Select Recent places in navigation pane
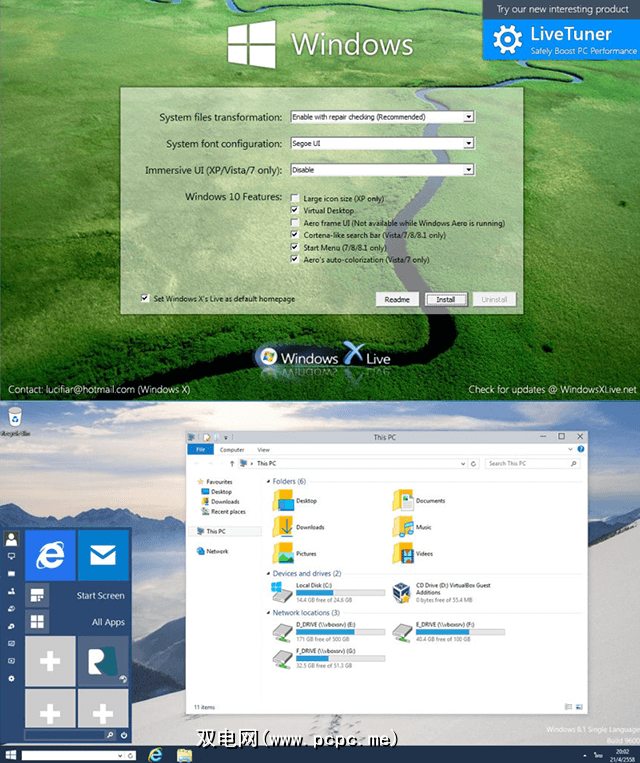This screenshot has height=763, width=640. point(224,511)
